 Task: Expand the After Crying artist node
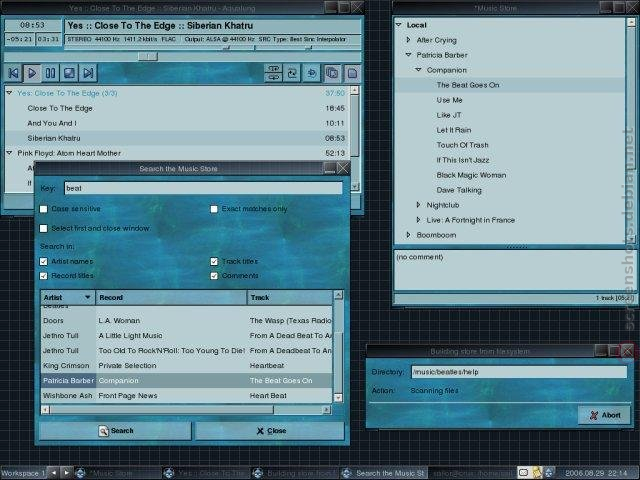point(408,40)
